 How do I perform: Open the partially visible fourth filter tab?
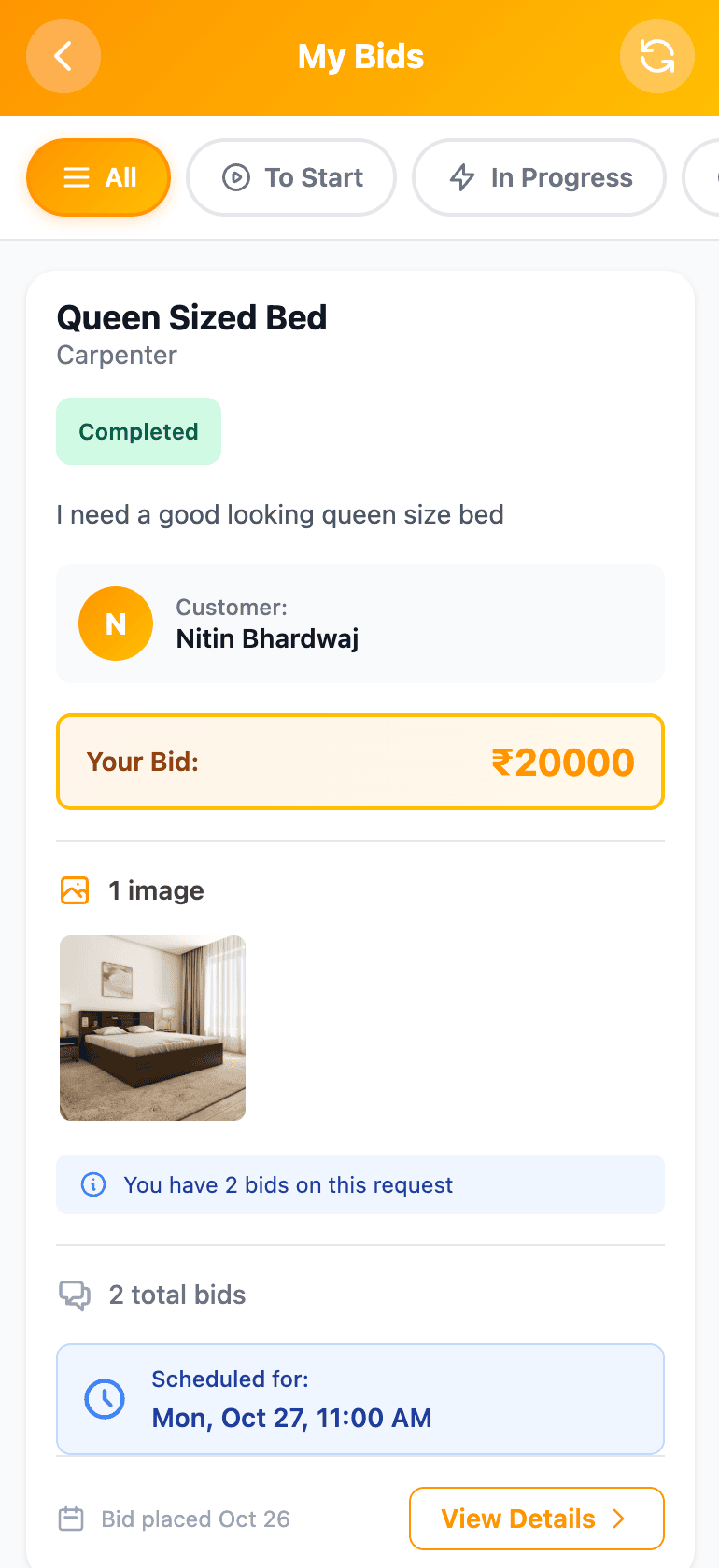tap(702, 177)
